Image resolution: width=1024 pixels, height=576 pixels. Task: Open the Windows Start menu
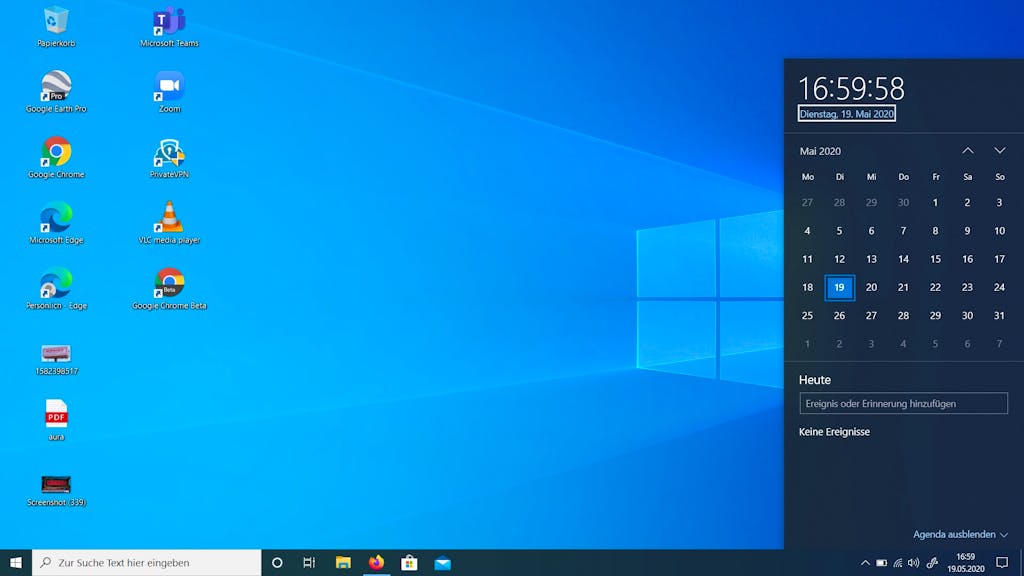16,562
